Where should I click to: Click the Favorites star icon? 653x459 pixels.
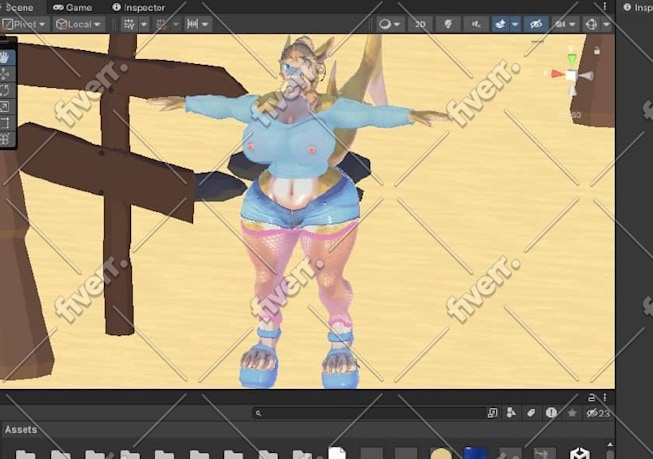pos(572,413)
